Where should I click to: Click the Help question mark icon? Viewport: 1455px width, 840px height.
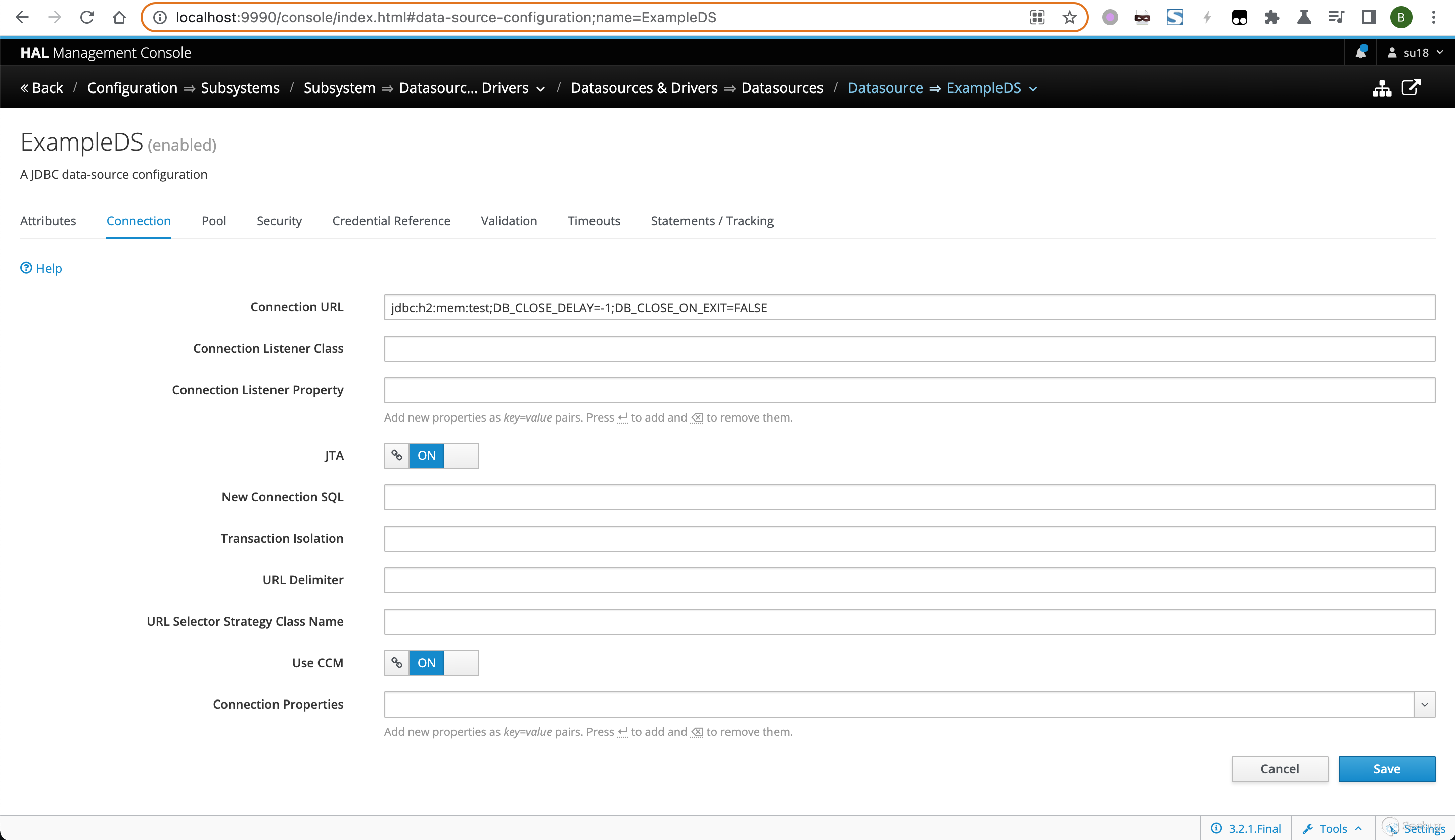[x=26, y=268]
